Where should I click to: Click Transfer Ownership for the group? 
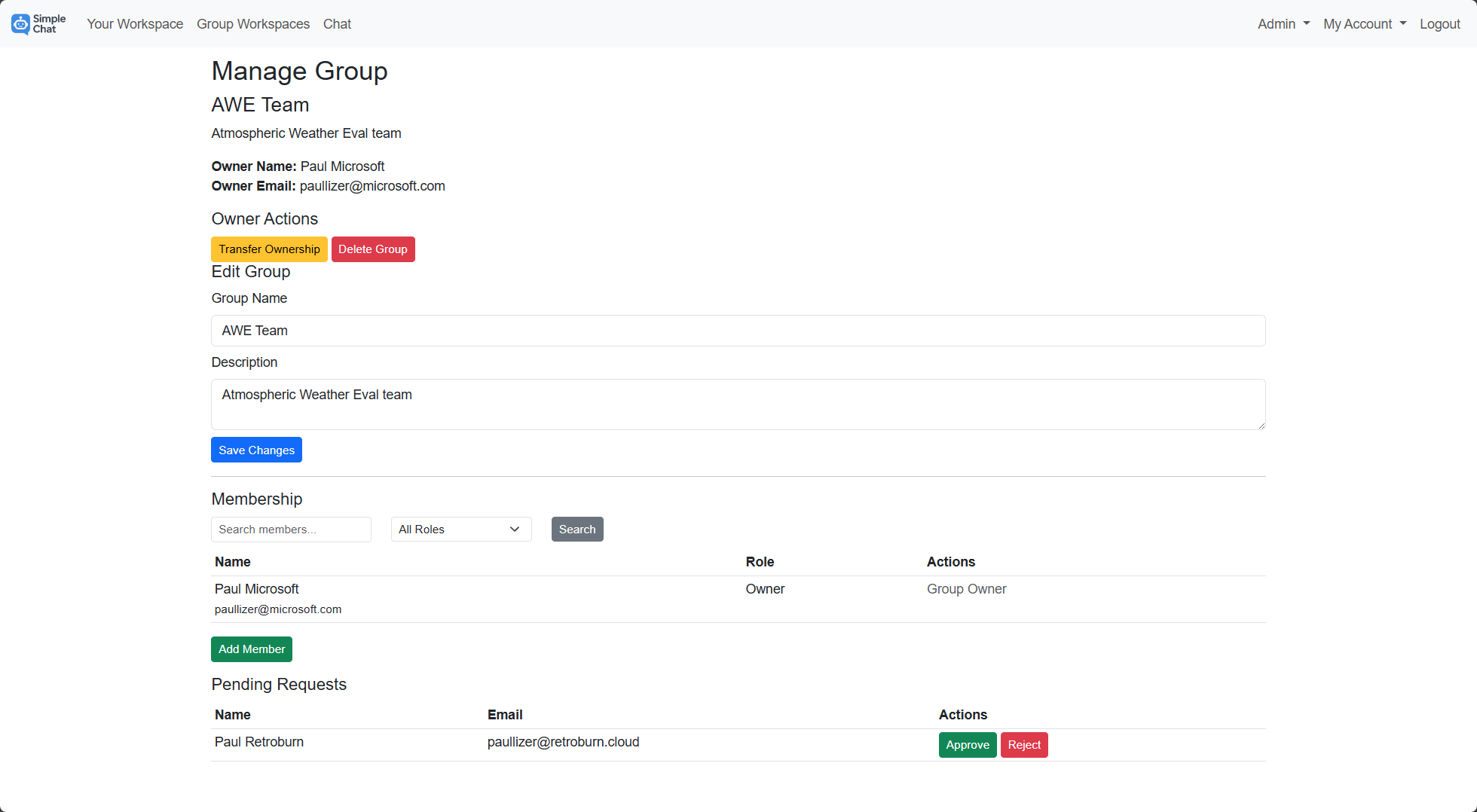coord(269,249)
